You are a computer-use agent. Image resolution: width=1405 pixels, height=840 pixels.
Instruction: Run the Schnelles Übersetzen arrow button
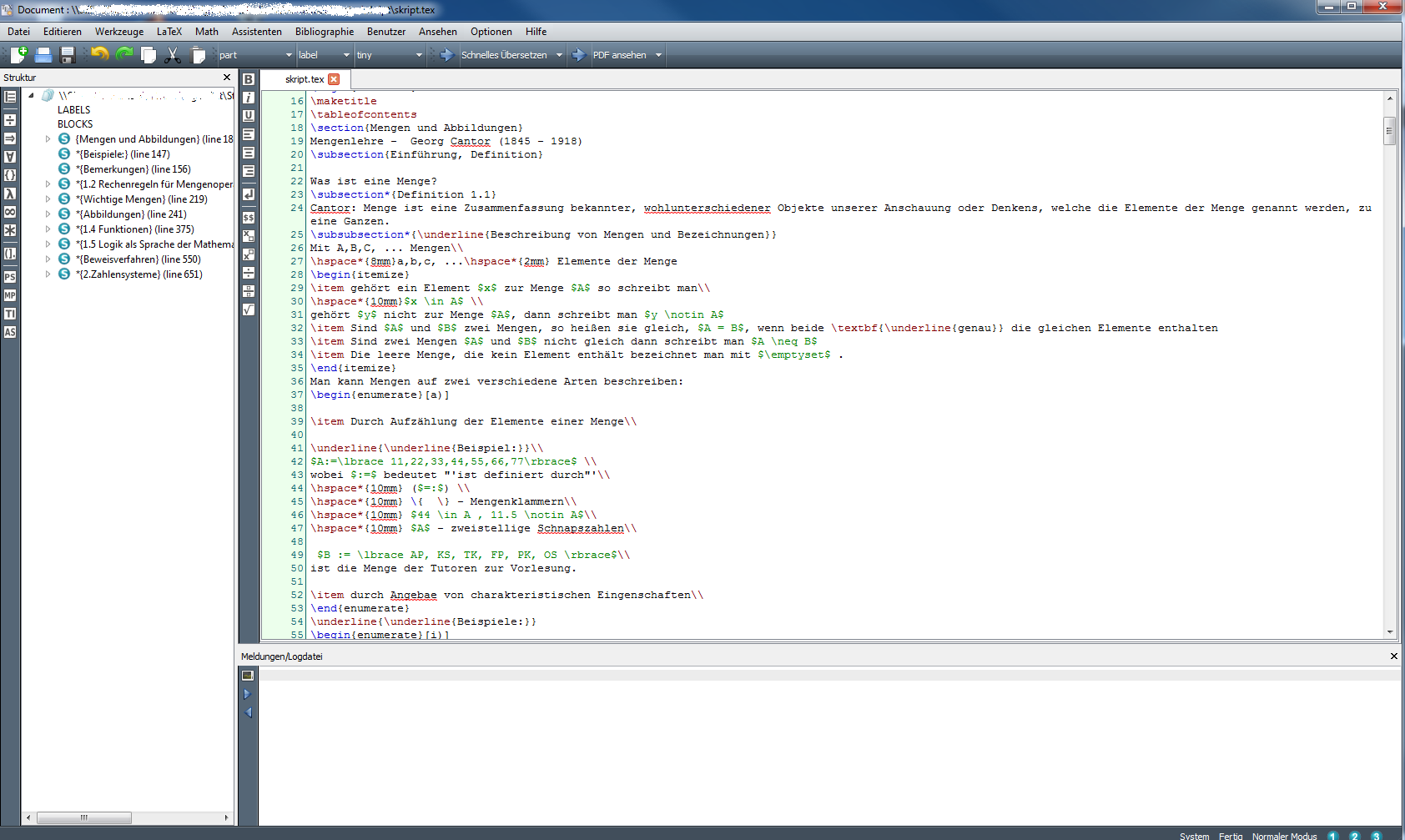point(446,55)
